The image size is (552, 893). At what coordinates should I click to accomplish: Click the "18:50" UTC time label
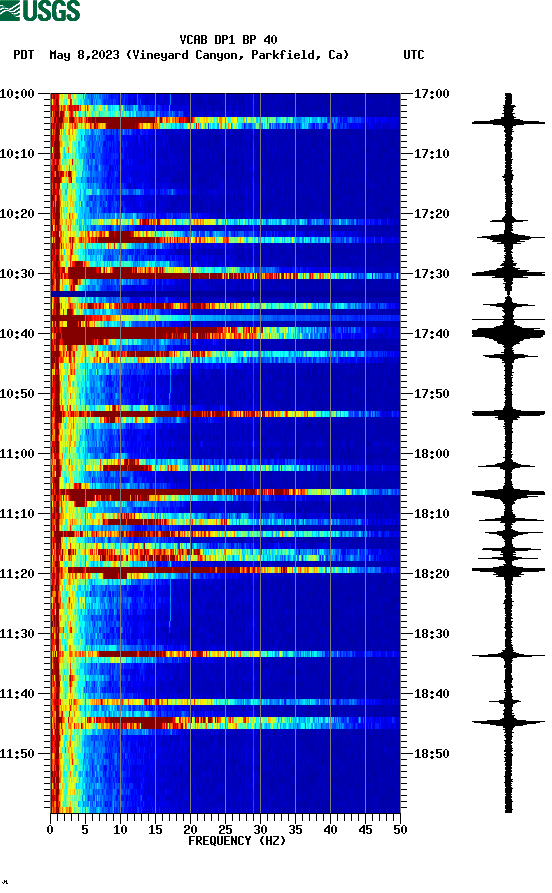tap(431, 753)
